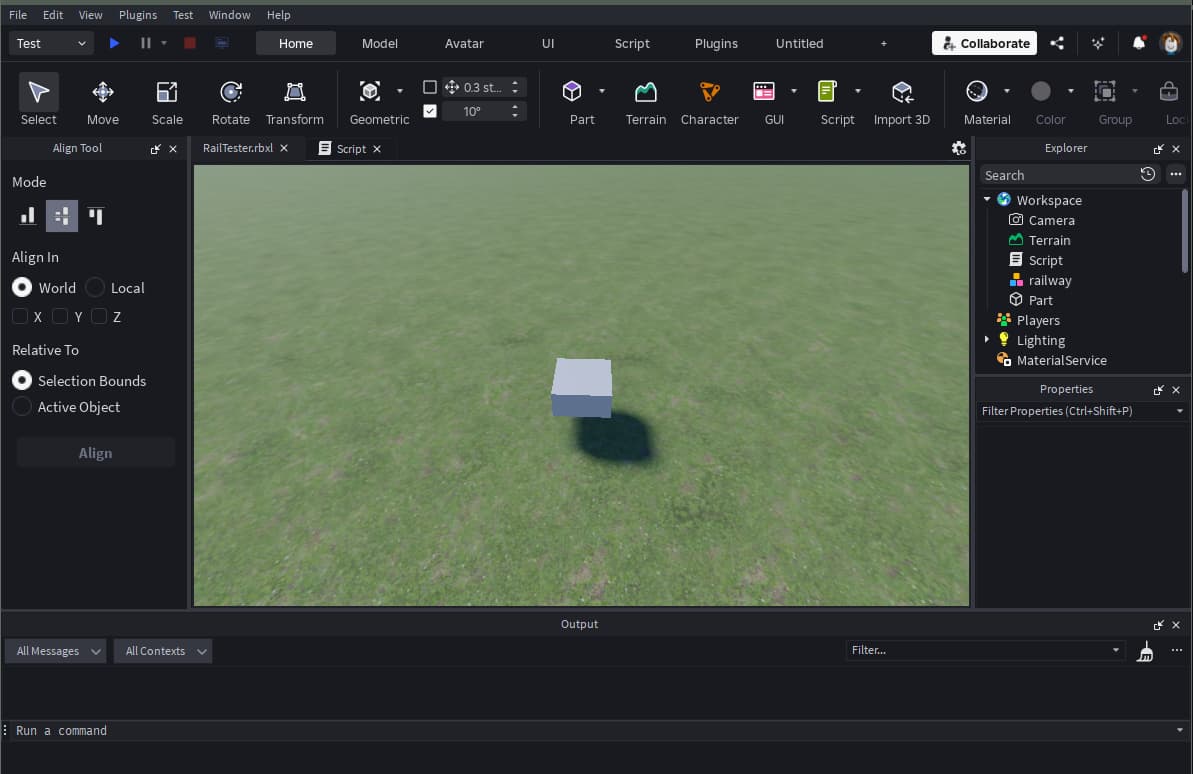The width and height of the screenshot is (1193, 774).
Task: Select World alignment radio
Action: pos(22,288)
